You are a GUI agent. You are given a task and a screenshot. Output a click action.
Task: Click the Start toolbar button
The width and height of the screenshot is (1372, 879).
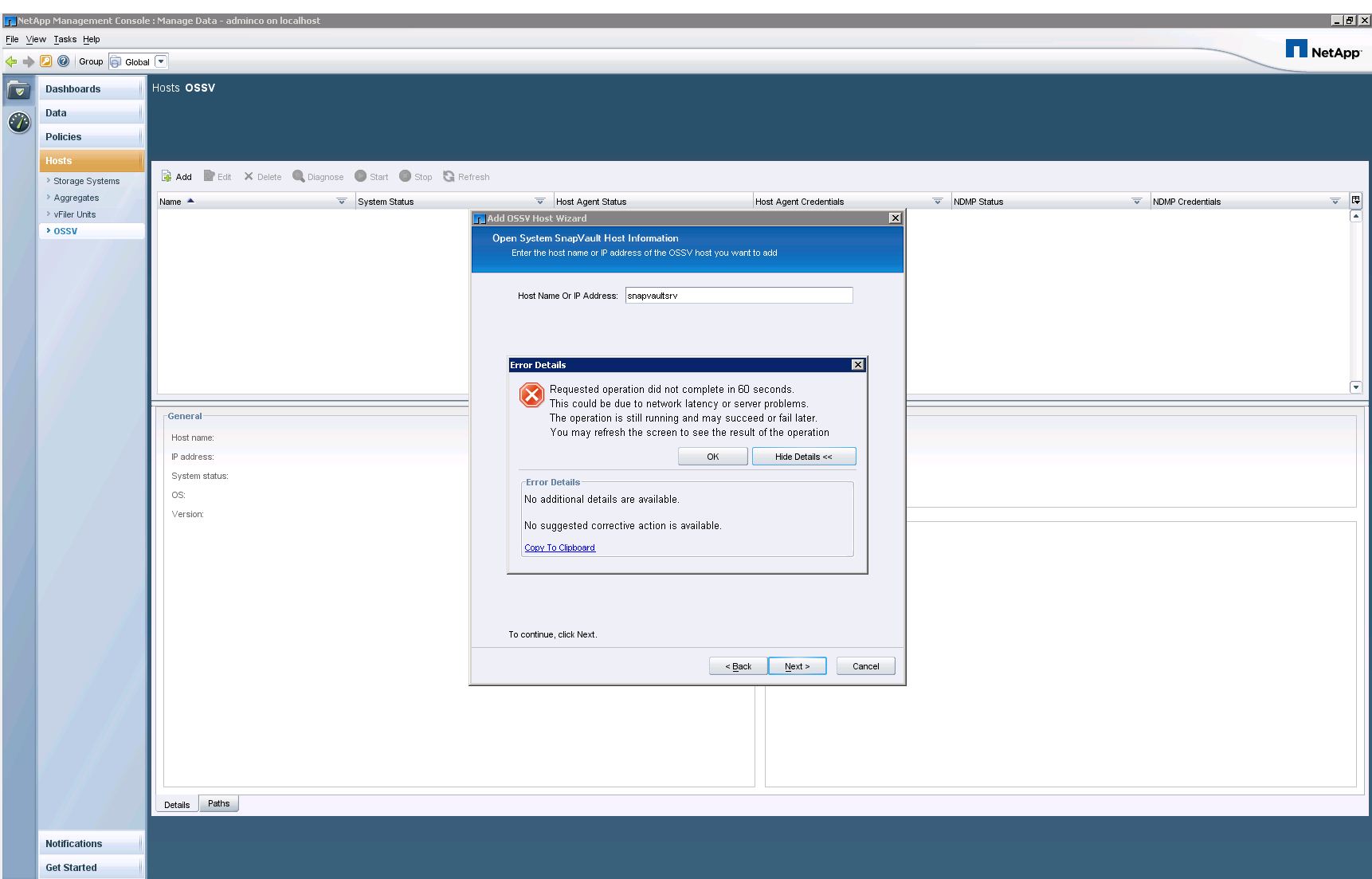371,177
